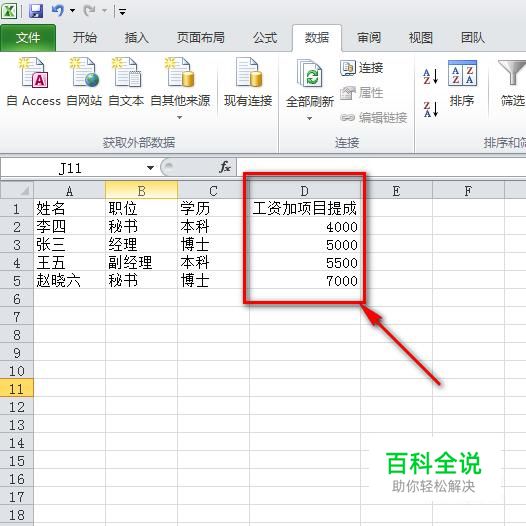The height and width of the screenshot is (526, 526).
Task: Open the 视图 tab
Action: click(421, 38)
